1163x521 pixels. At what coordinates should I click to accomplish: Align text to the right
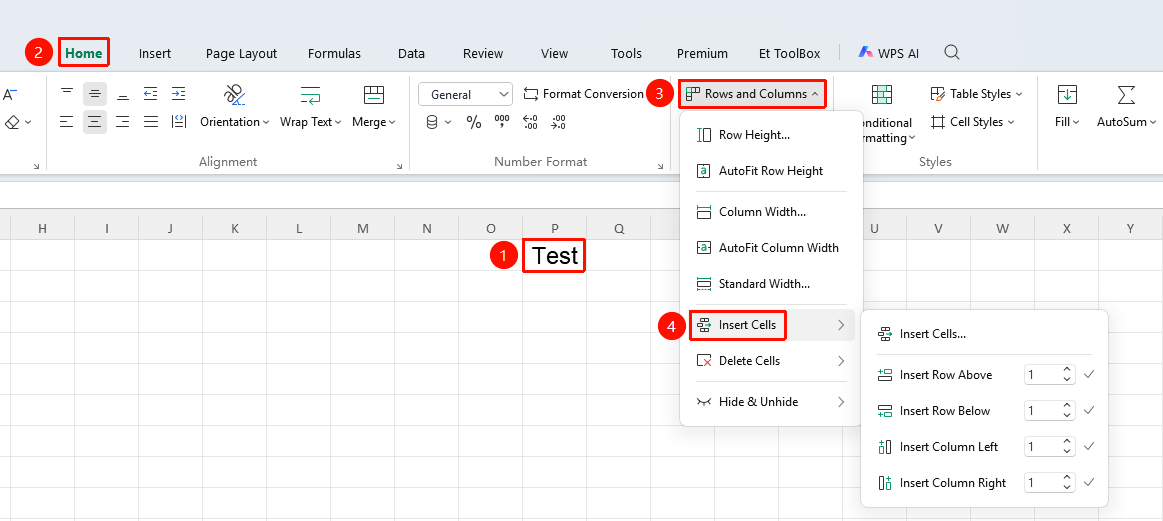(122, 122)
